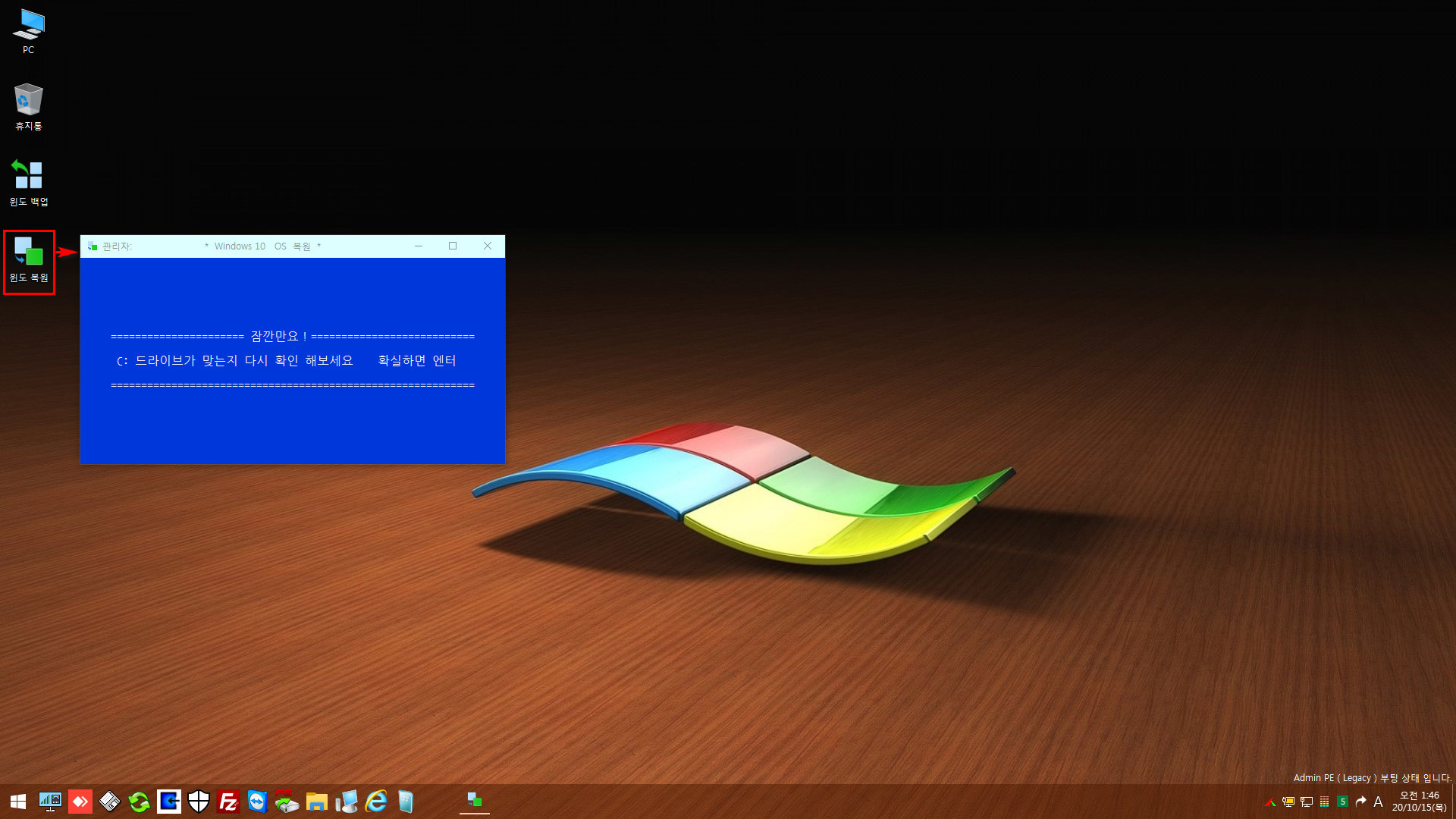Click the white curved arrow tray icon
This screenshot has height=819, width=1456.
pyautogui.click(x=1361, y=802)
